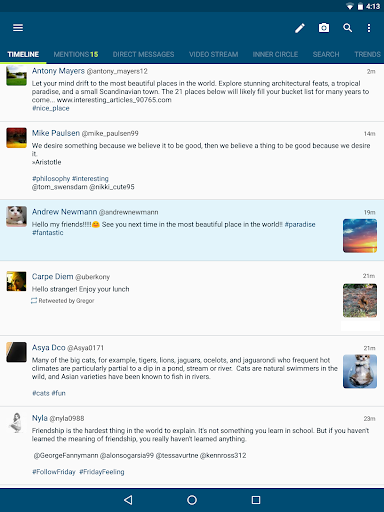Switch to the Mentions tab
Screen dimensions: 384x512
[x=76, y=54]
